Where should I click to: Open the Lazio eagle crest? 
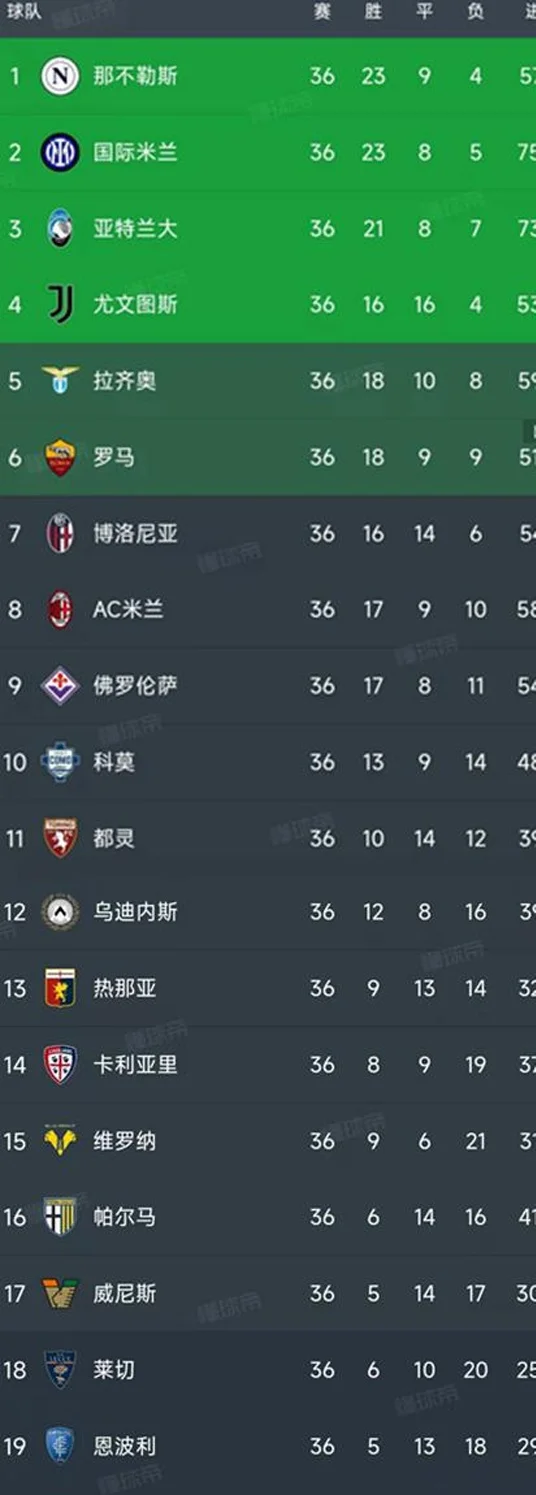pyautogui.click(x=60, y=380)
